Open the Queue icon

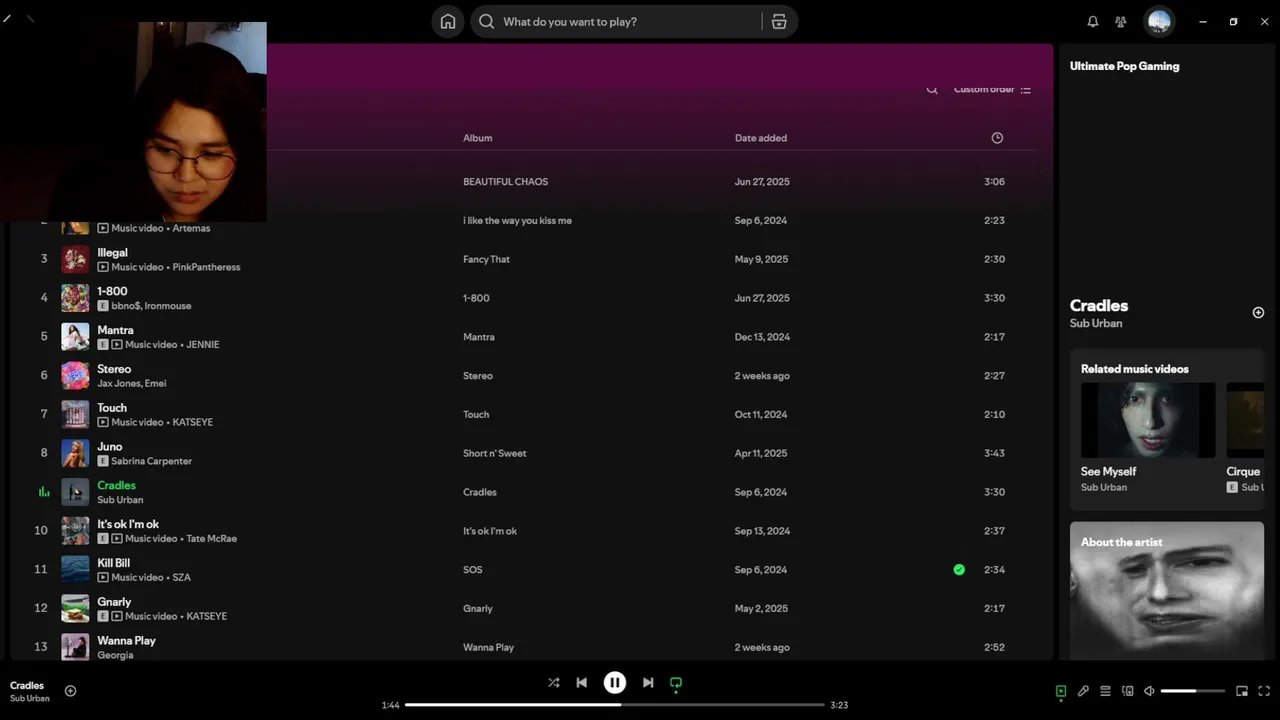1105,691
